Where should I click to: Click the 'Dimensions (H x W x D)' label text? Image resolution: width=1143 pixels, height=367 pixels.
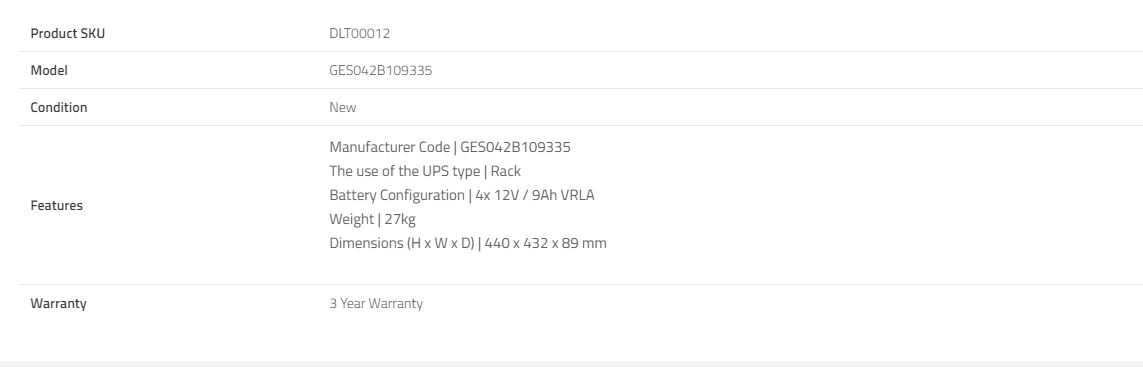[402, 243]
